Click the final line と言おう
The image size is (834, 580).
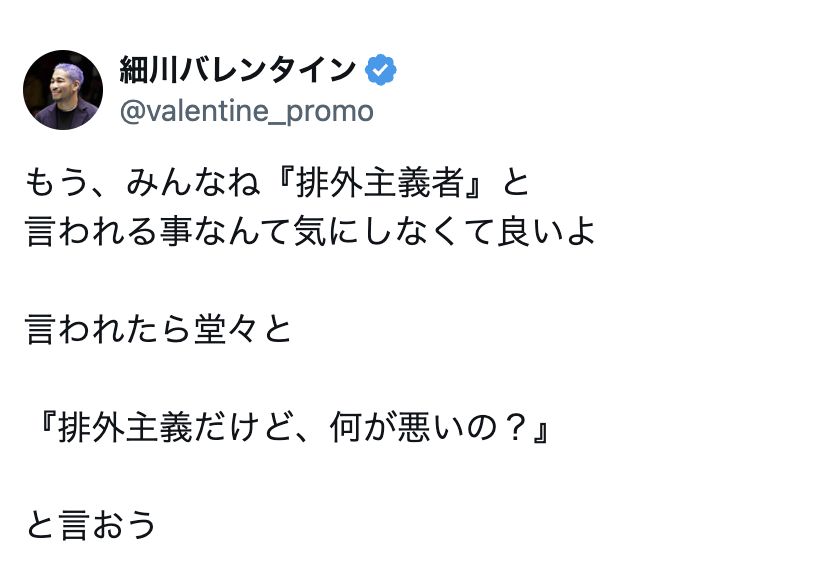(x=91, y=525)
